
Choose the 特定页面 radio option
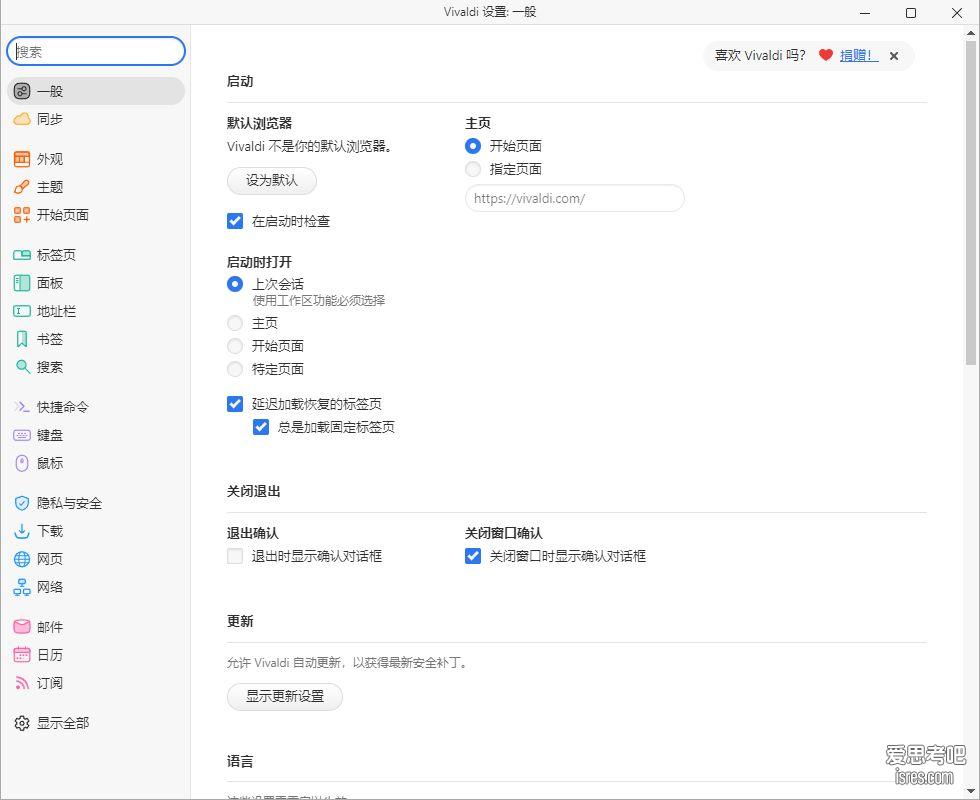click(x=235, y=369)
